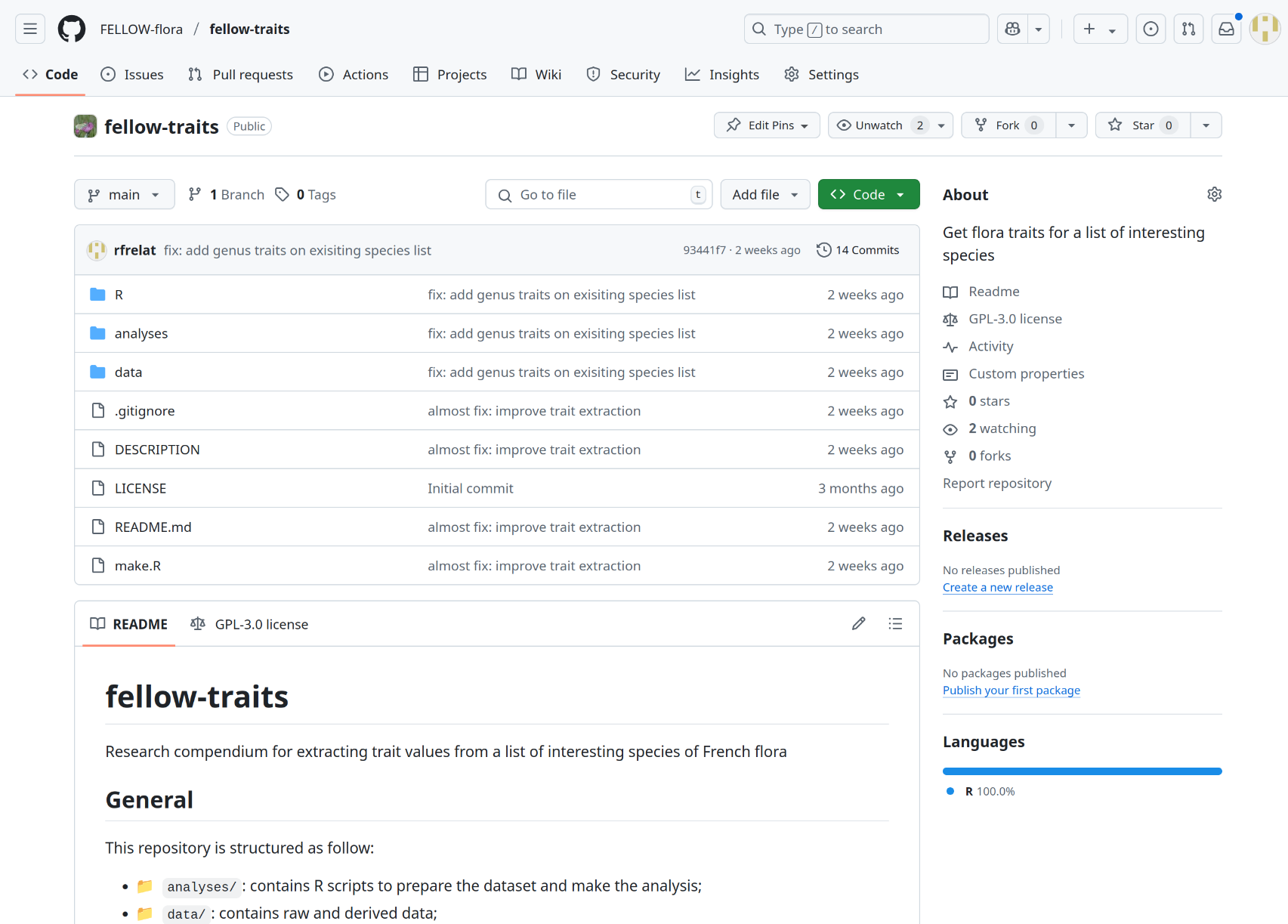Click the About section gear icon
Screen dimensions: 1288x924
[x=1214, y=195]
